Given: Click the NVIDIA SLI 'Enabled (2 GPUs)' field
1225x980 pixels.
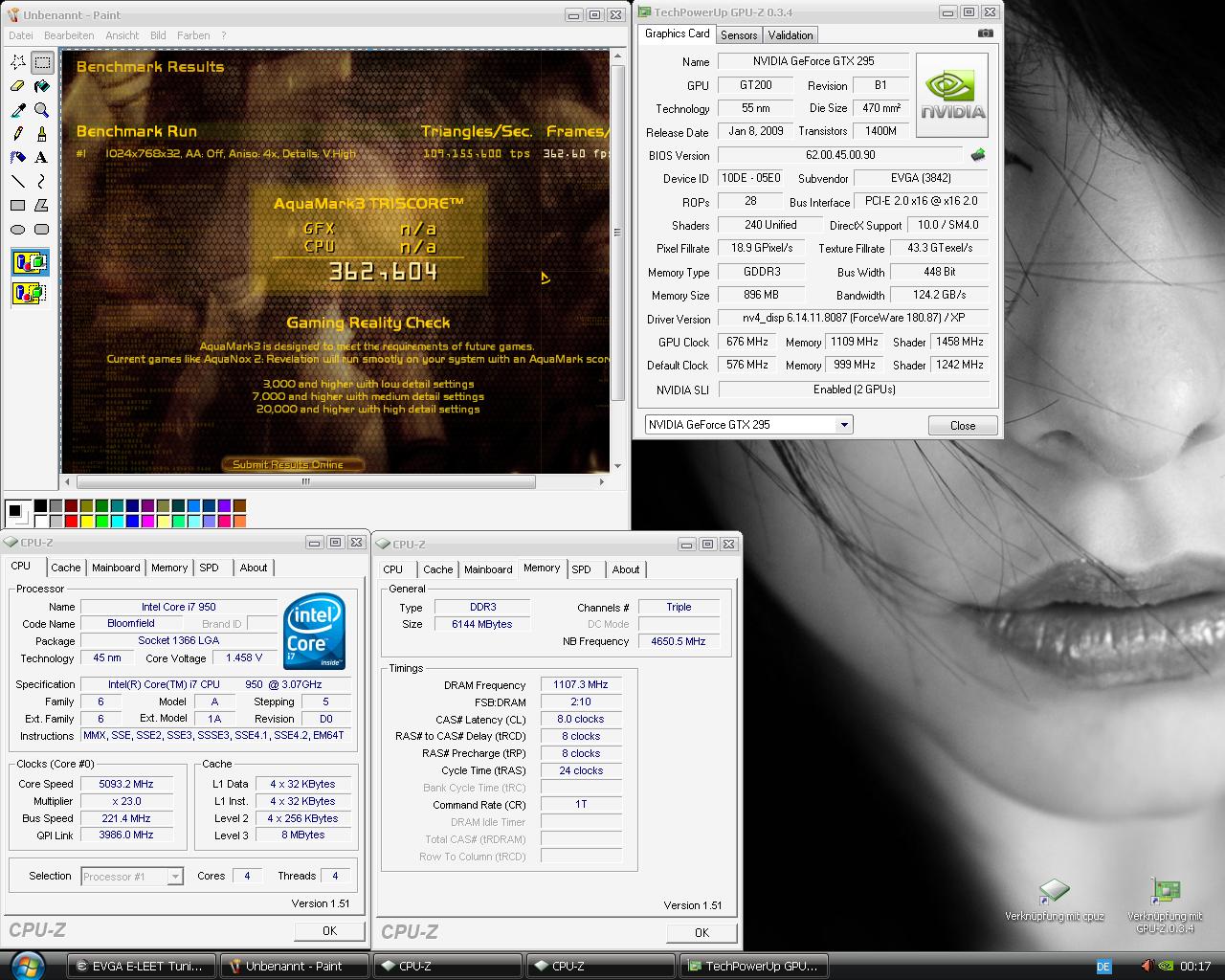Looking at the screenshot, I should (x=854, y=390).
